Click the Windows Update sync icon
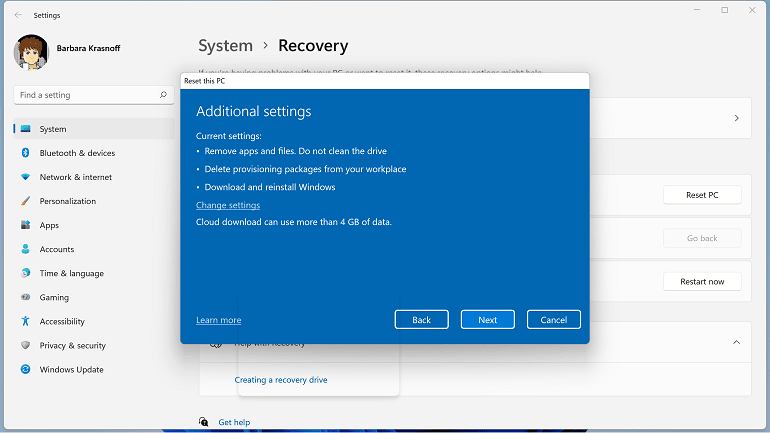This screenshot has height=433, width=770. point(26,369)
